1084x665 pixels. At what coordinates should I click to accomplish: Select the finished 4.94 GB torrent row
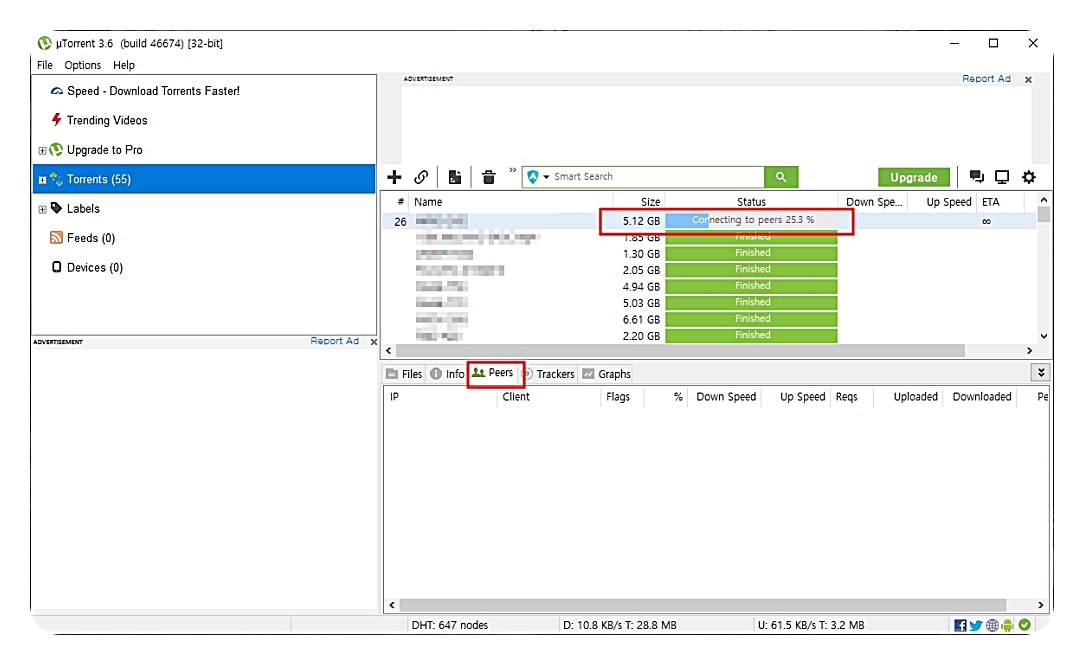[x=709, y=286]
